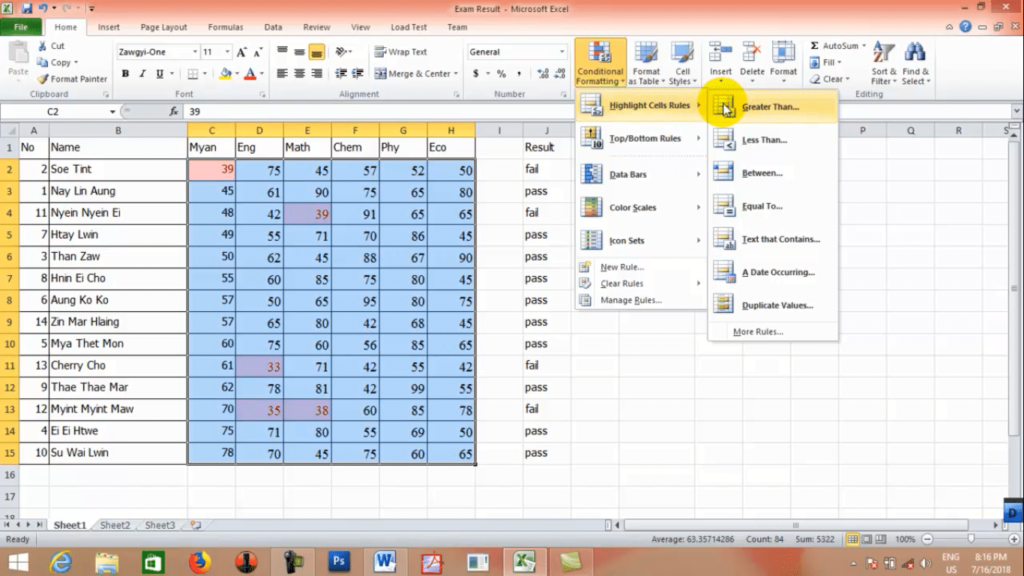Open the font name dropdown
This screenshot has width=1024, height=576.
pyautogui.click(x=195, y=52)
